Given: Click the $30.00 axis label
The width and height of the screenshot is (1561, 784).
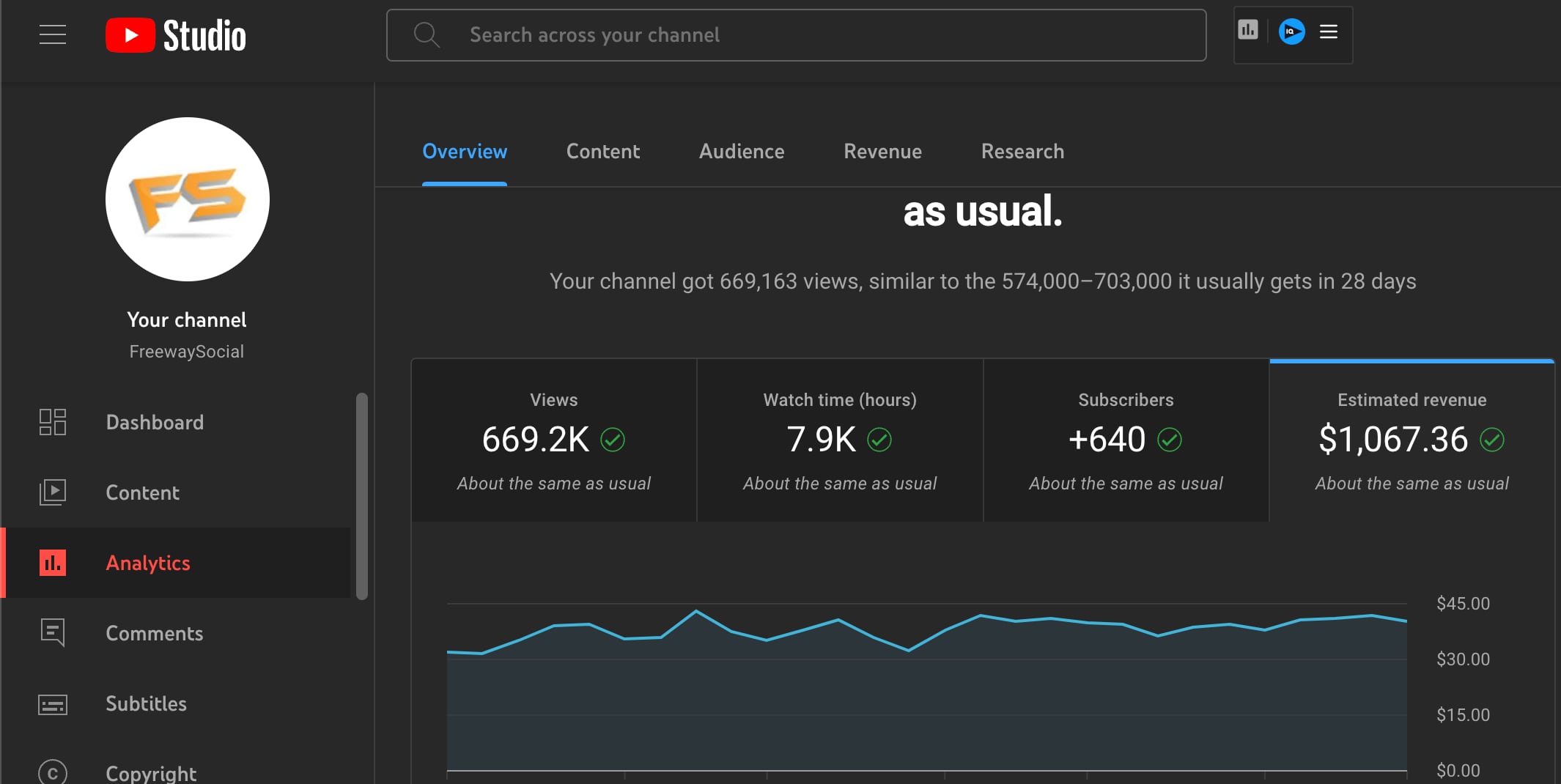Looking at the screenshot, I should tap(1463, 659).
